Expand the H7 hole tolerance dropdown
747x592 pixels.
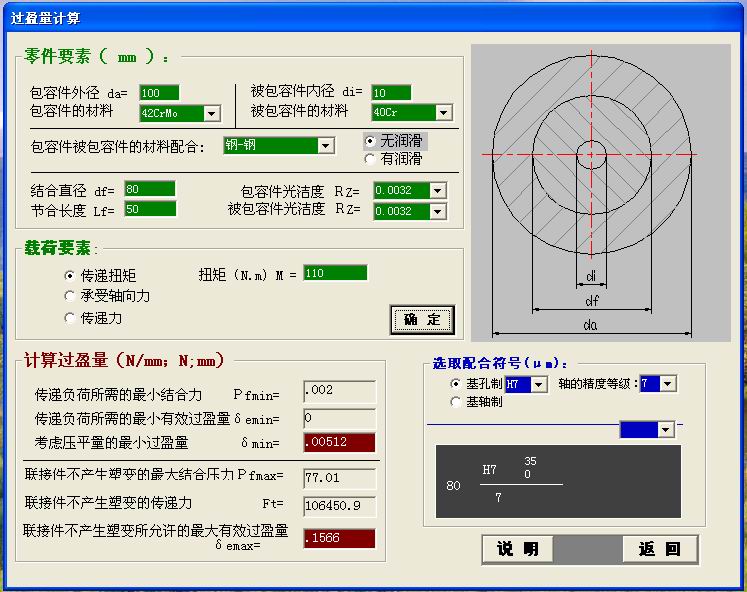tap(538, 384)
